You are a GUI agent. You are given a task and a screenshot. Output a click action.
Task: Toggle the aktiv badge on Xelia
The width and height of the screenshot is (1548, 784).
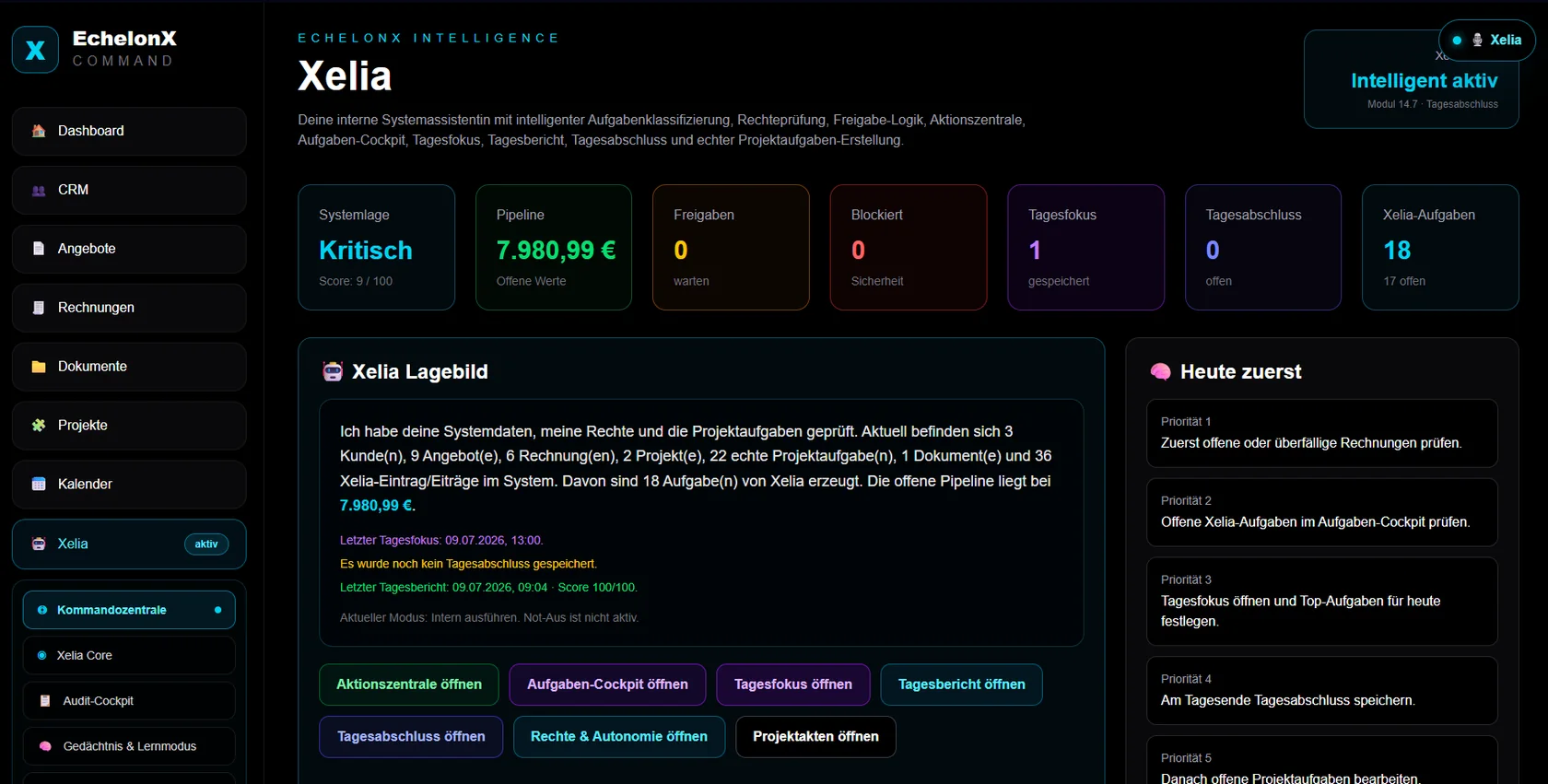coord(206,544)
